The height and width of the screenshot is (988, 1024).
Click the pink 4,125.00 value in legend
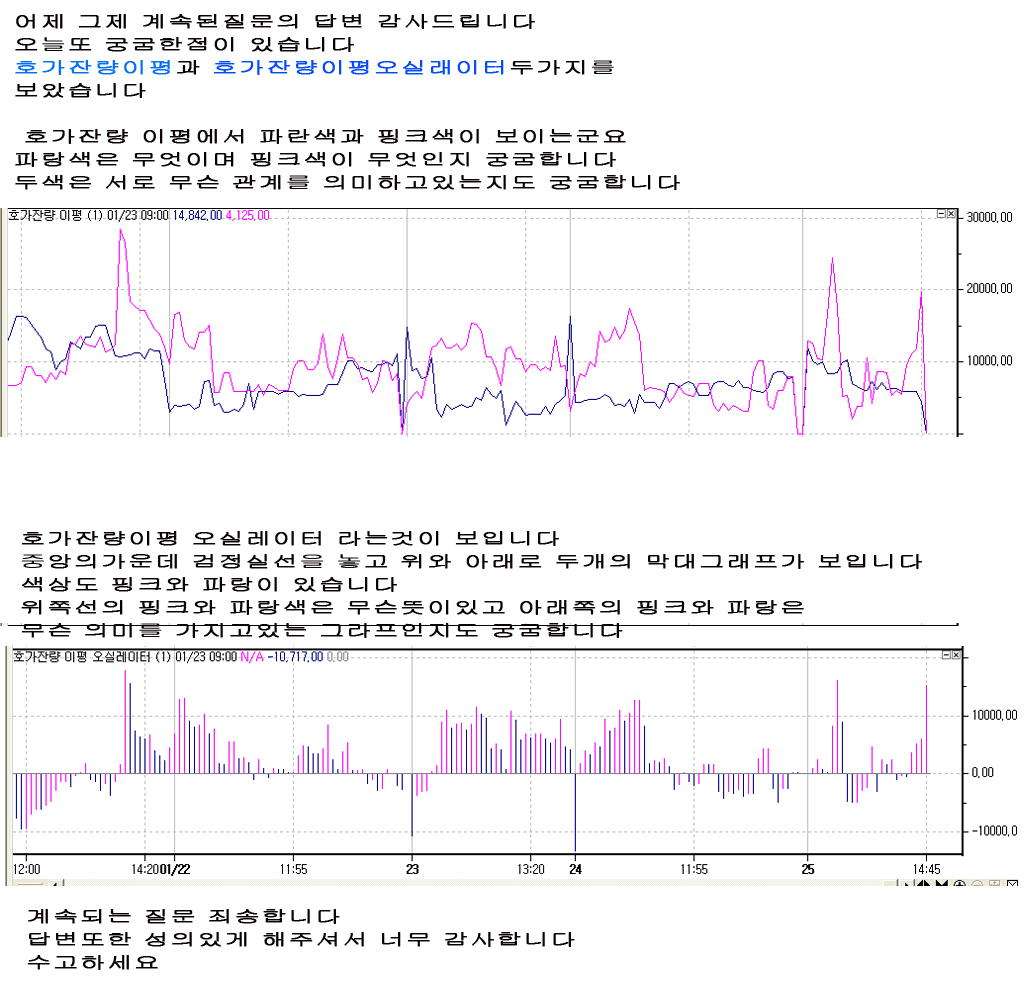[x=247, y=215]
